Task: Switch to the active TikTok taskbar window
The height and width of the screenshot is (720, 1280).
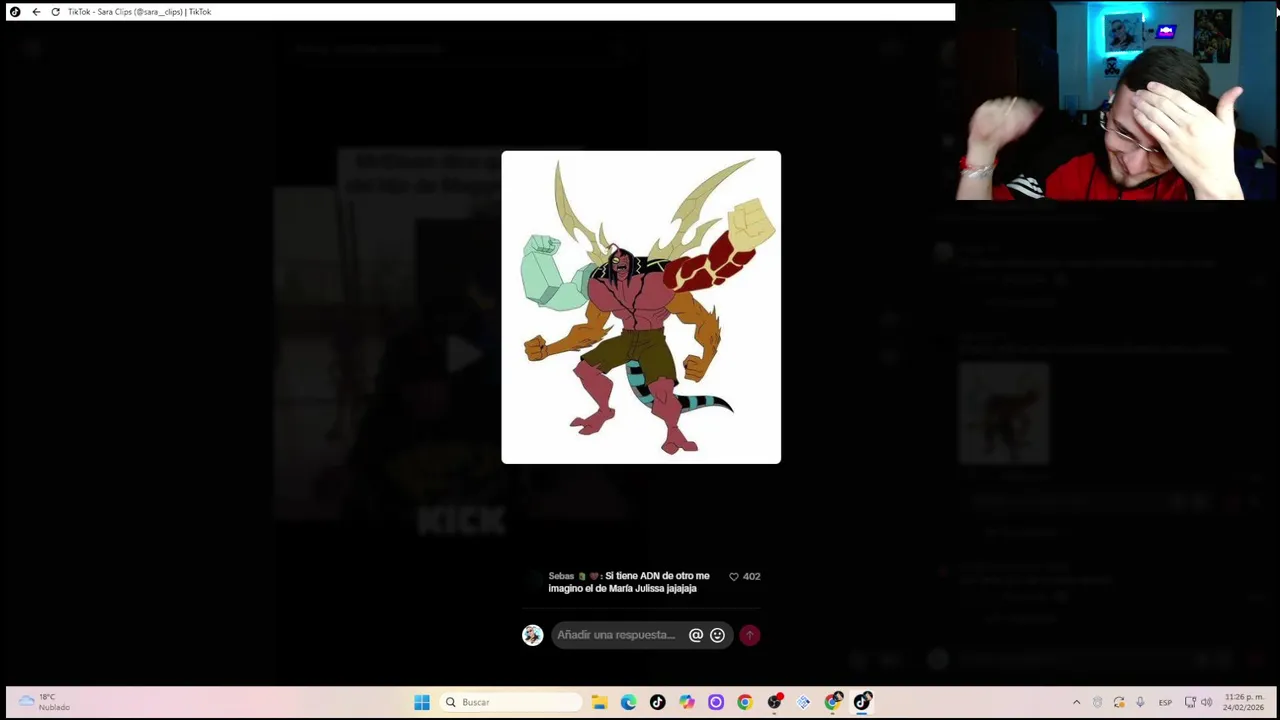Action: (x=862, y=702)
